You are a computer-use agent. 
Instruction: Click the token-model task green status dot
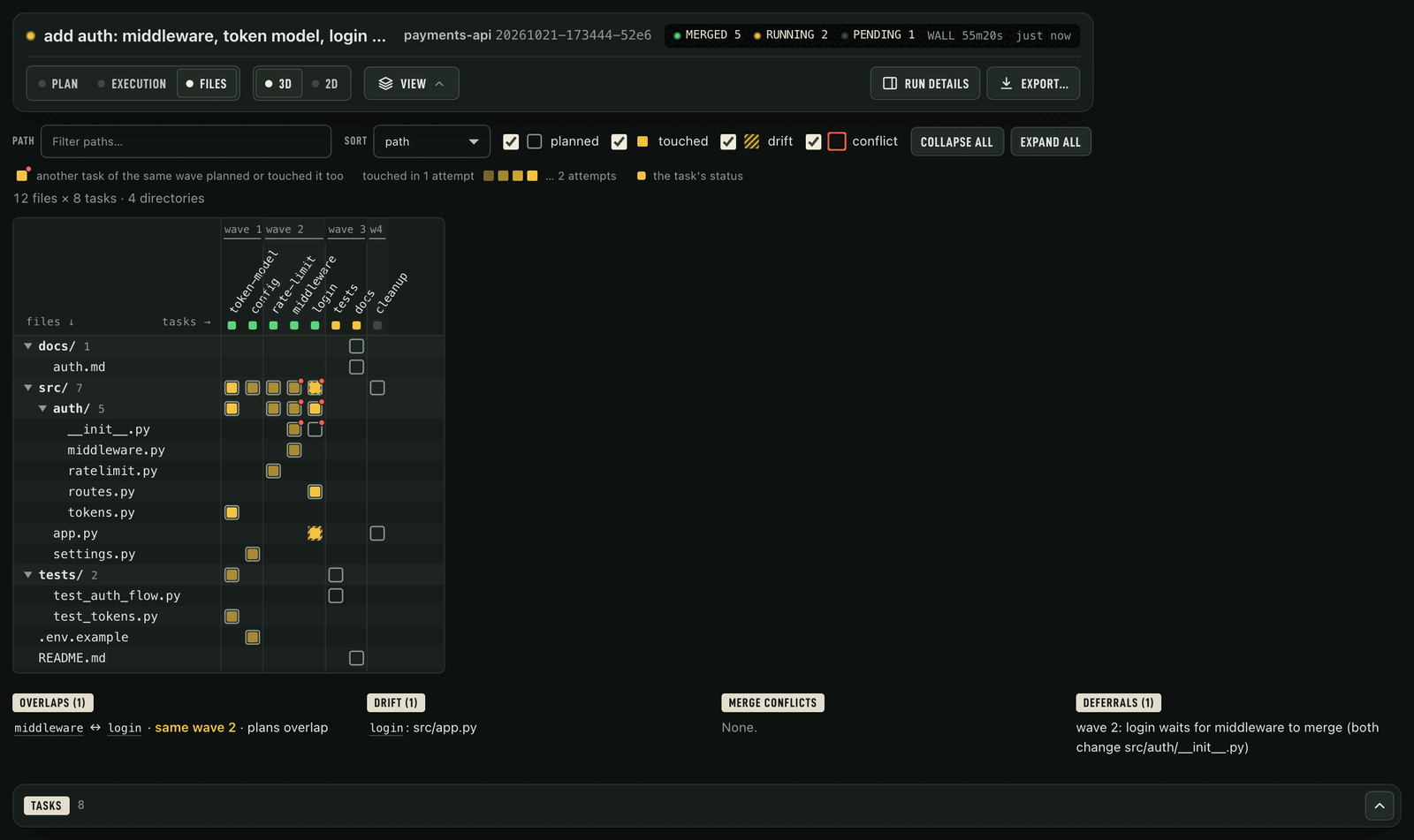[x=232, y=326]
